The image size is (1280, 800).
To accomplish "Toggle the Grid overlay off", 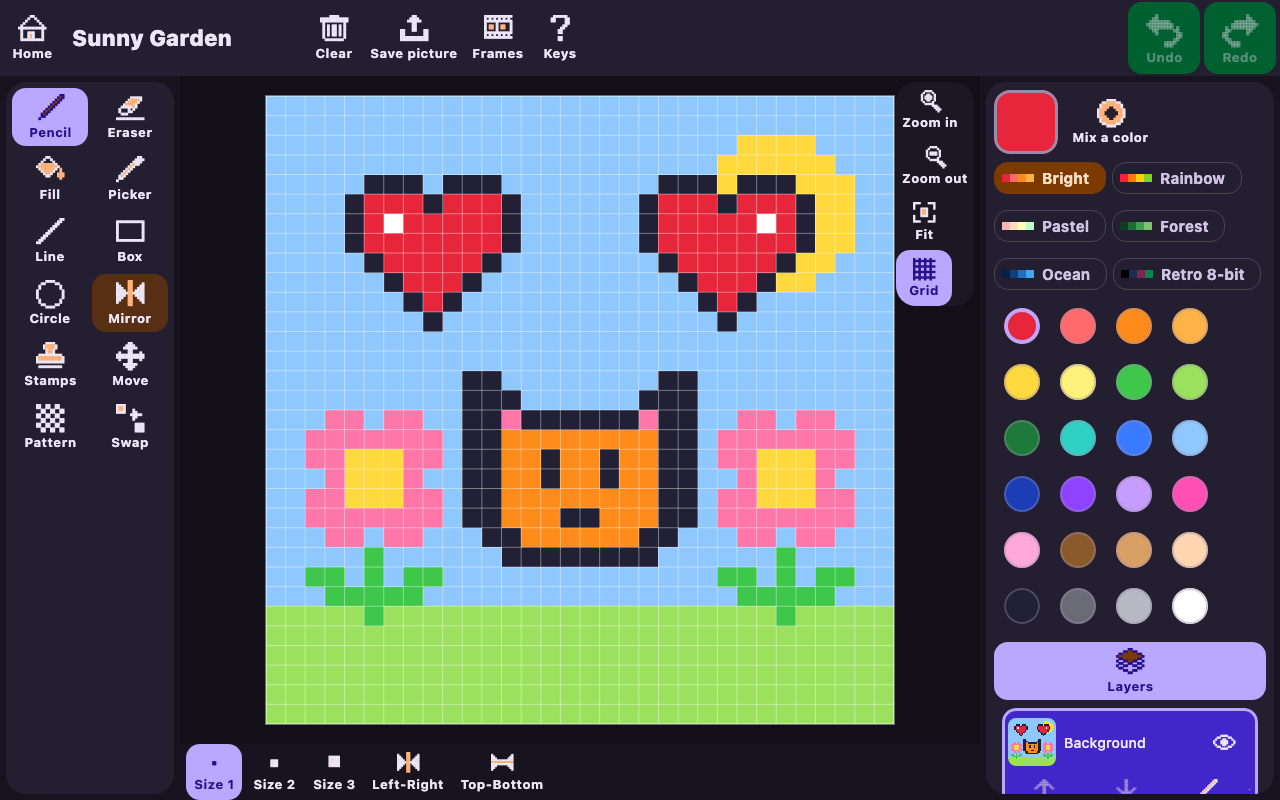I will tap(924, 277).
